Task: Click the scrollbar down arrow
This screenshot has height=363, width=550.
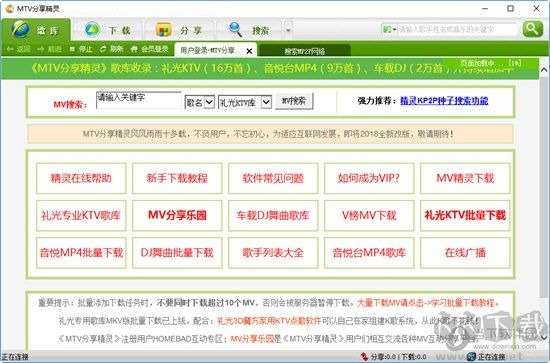Action: pyautogui.click(x=544, y=337)
